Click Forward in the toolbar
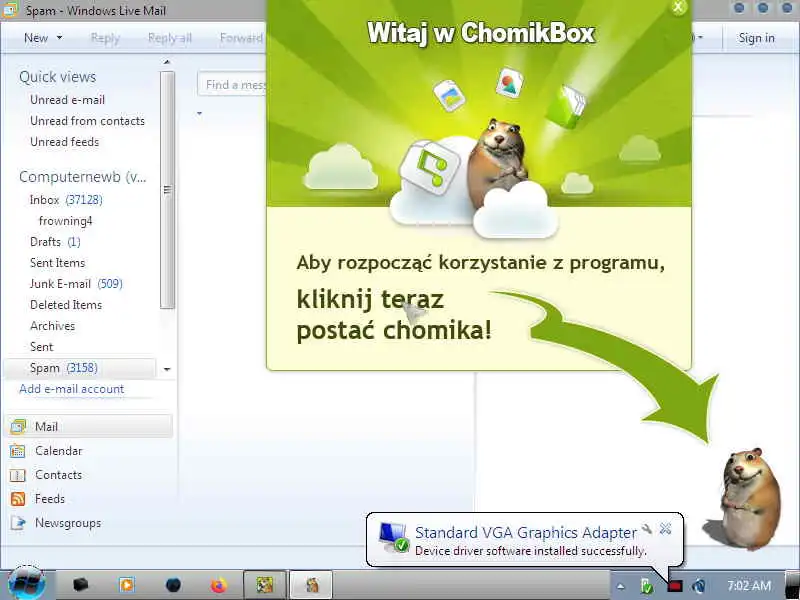800x600 pixels. (241, 38)
